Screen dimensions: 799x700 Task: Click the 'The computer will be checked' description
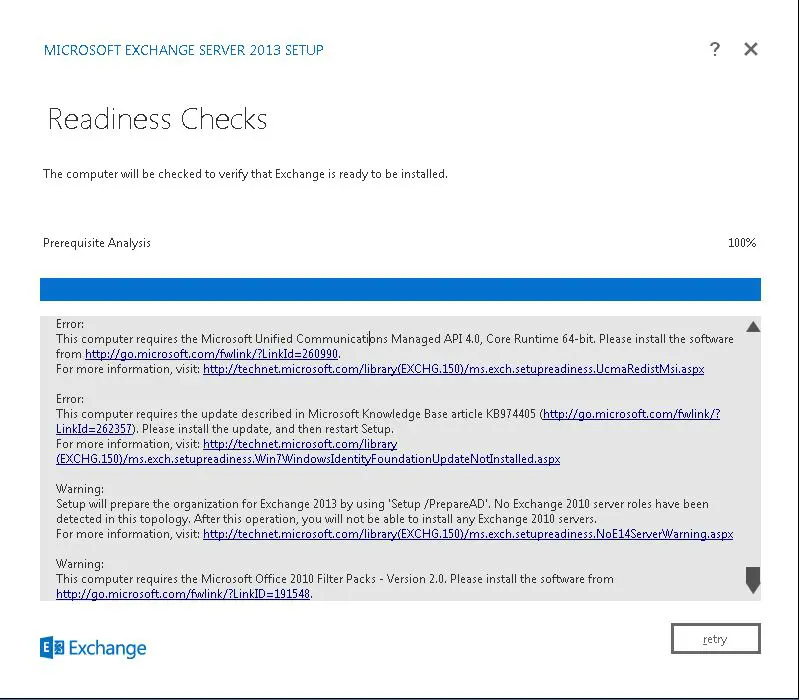pos(245,174)
